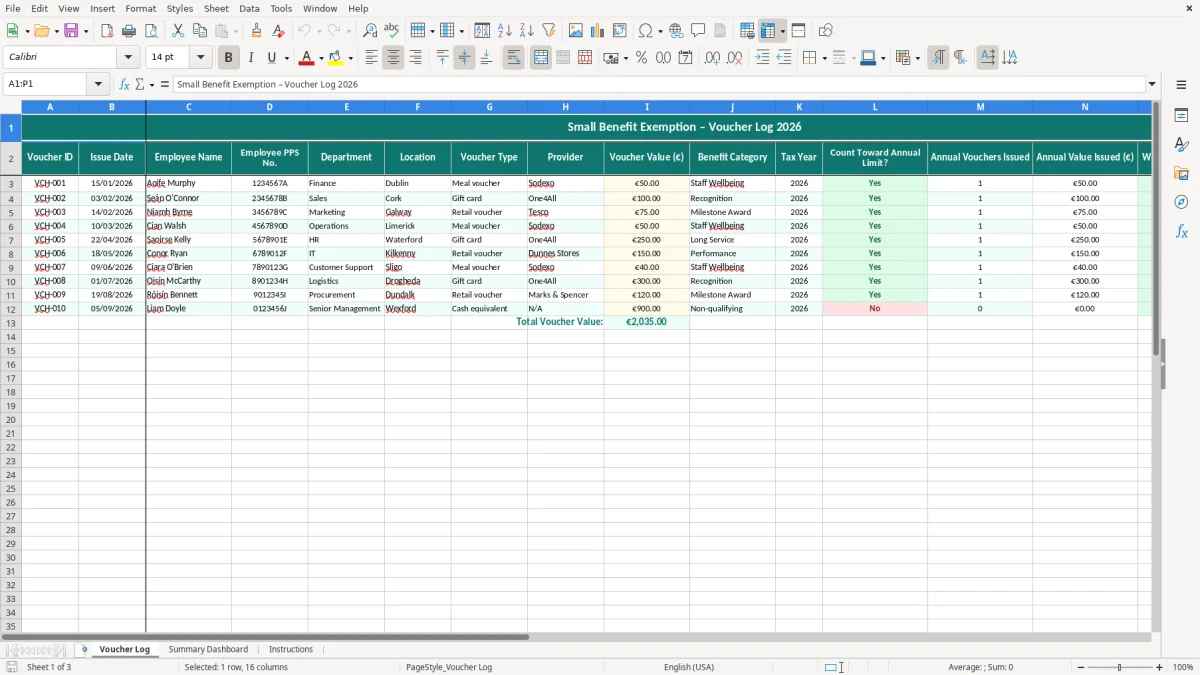
Task: Open the File menu
Action: click(13, 8)
